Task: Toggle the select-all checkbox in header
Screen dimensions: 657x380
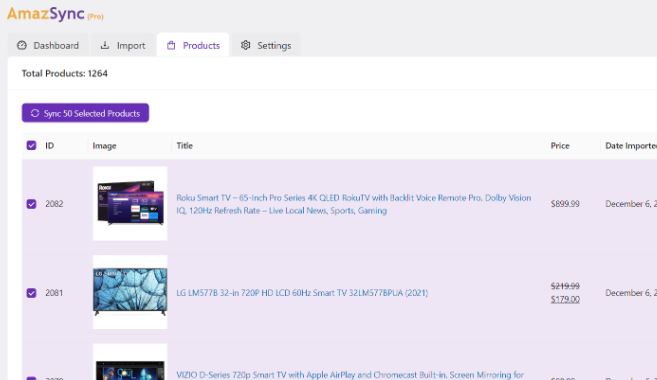Action: click(31, 145)
